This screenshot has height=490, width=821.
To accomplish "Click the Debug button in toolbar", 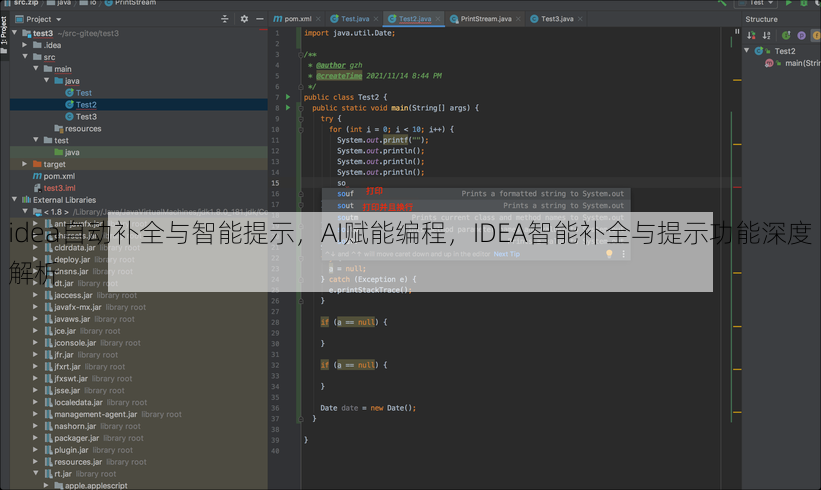I will pyautogui.click(x=804, y=3).
